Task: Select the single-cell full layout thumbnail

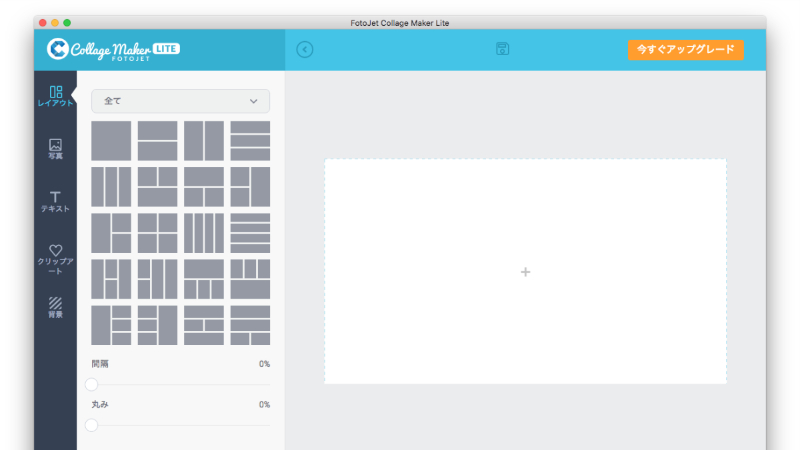Action: [111, 141]
